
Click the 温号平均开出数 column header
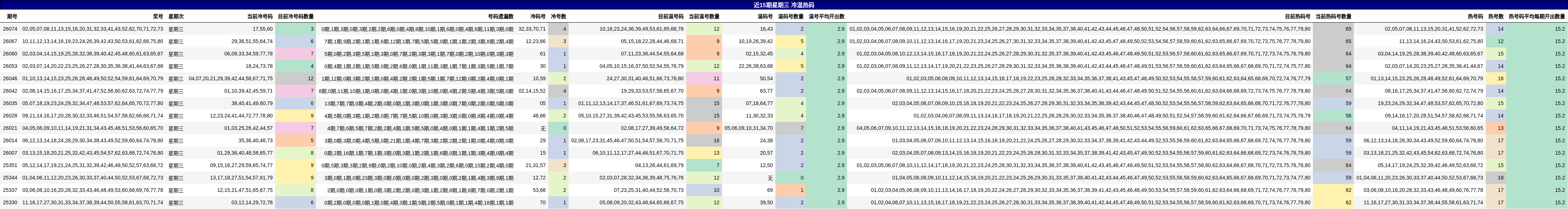pyautogui.click(x=827, y=17)
